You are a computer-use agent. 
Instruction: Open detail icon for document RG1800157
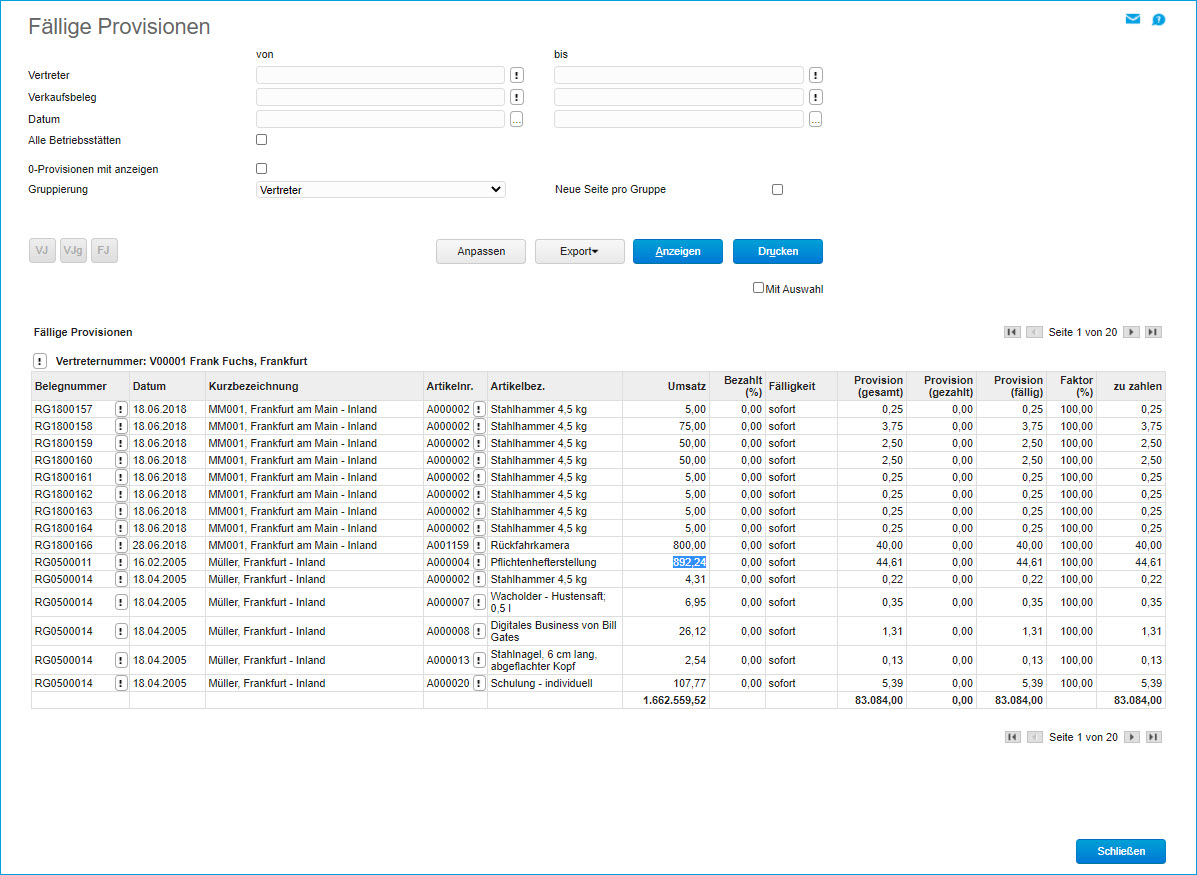tap(121, 409)
